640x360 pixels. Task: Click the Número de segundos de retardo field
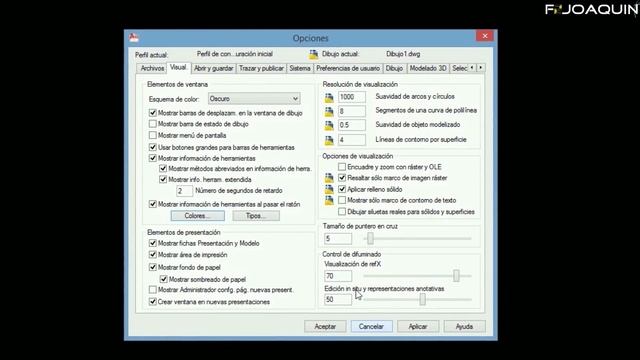coord(184,191)
